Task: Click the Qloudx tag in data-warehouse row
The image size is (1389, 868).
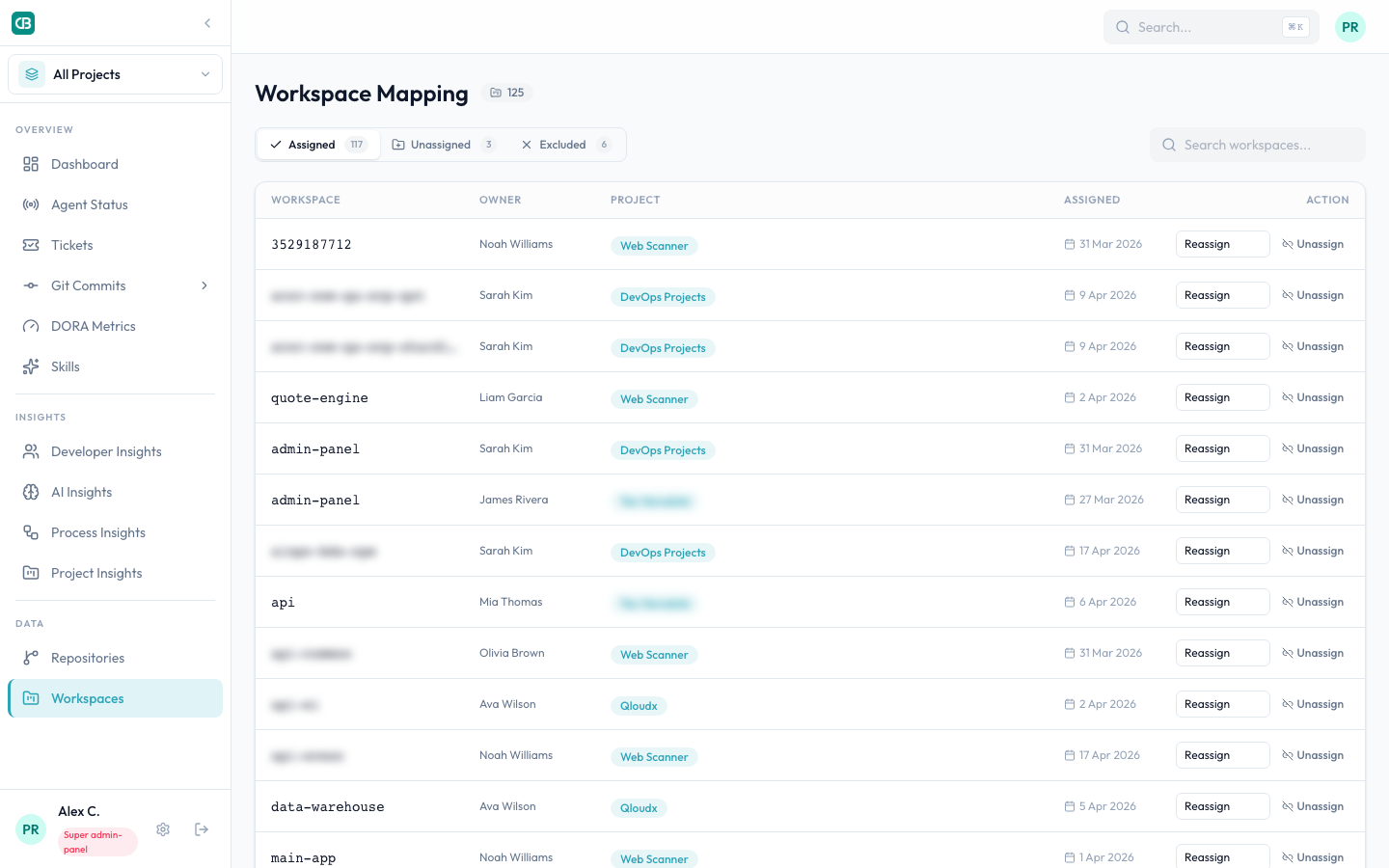Action: click(x=639, y=808)
